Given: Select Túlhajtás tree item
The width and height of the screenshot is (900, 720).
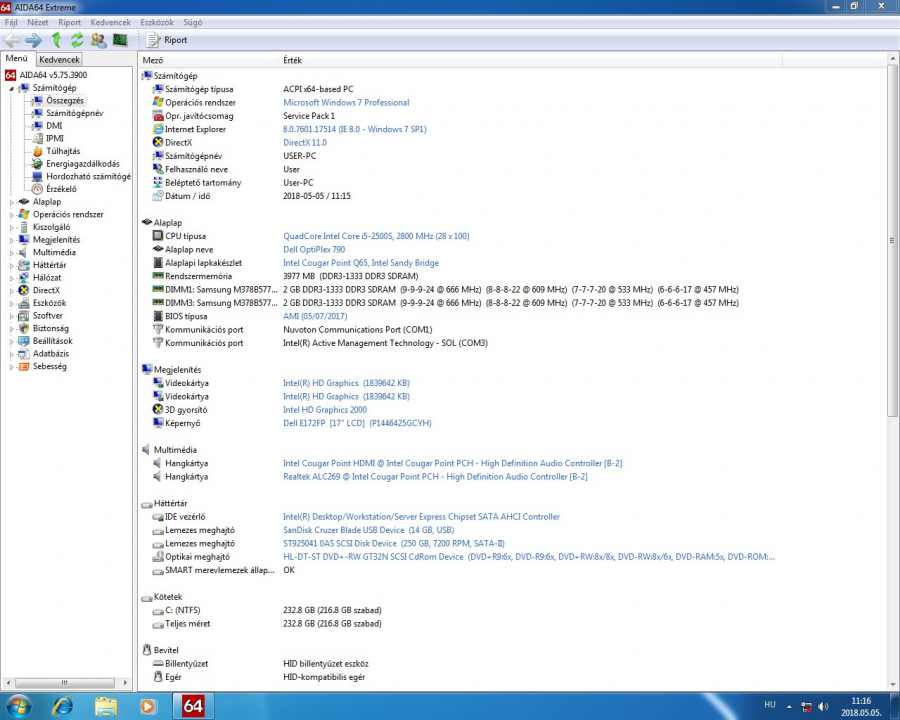Looking at the screenshot, I should [63, 151].
